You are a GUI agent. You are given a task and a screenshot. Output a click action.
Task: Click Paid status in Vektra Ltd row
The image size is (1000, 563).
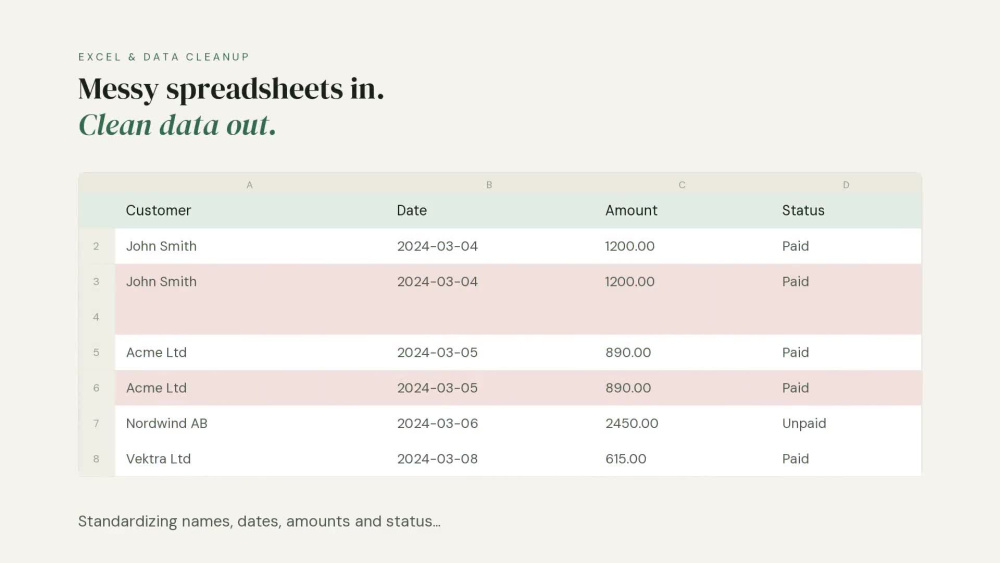click(795, 458)
